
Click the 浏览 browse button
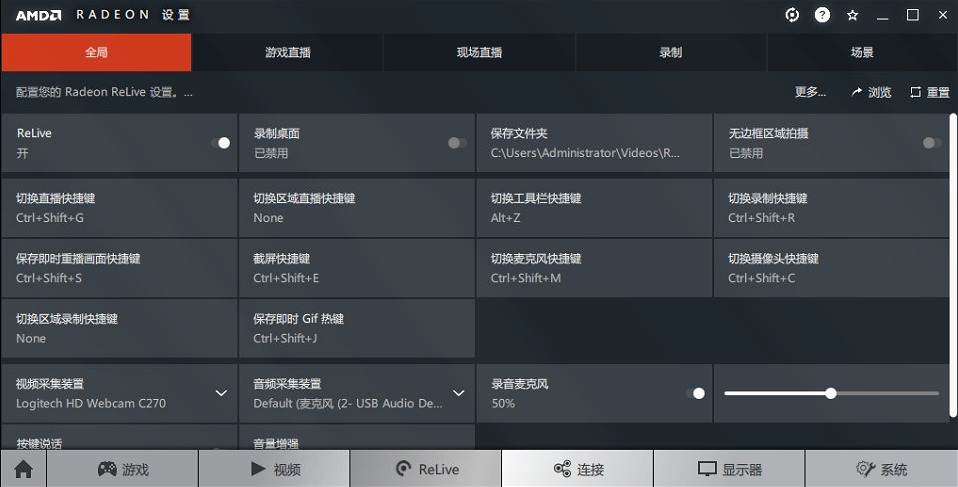(872, 92)
